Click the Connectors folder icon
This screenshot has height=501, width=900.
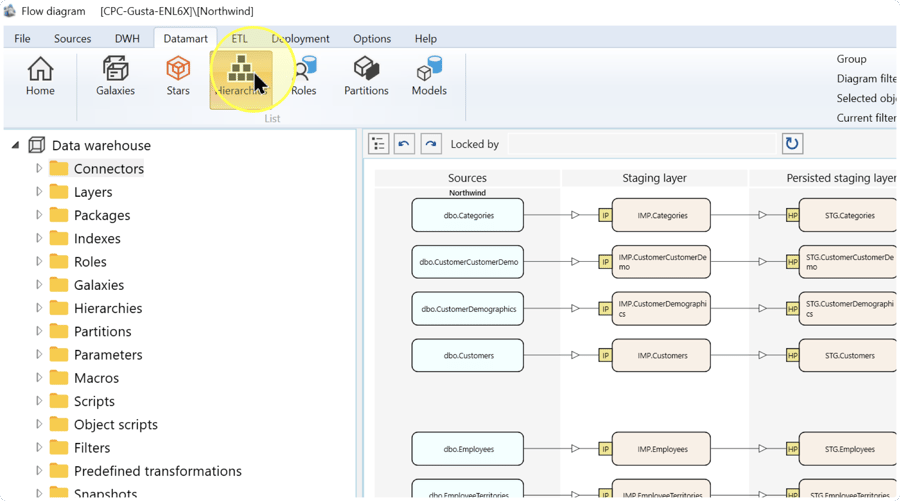(x=59, y=169)
